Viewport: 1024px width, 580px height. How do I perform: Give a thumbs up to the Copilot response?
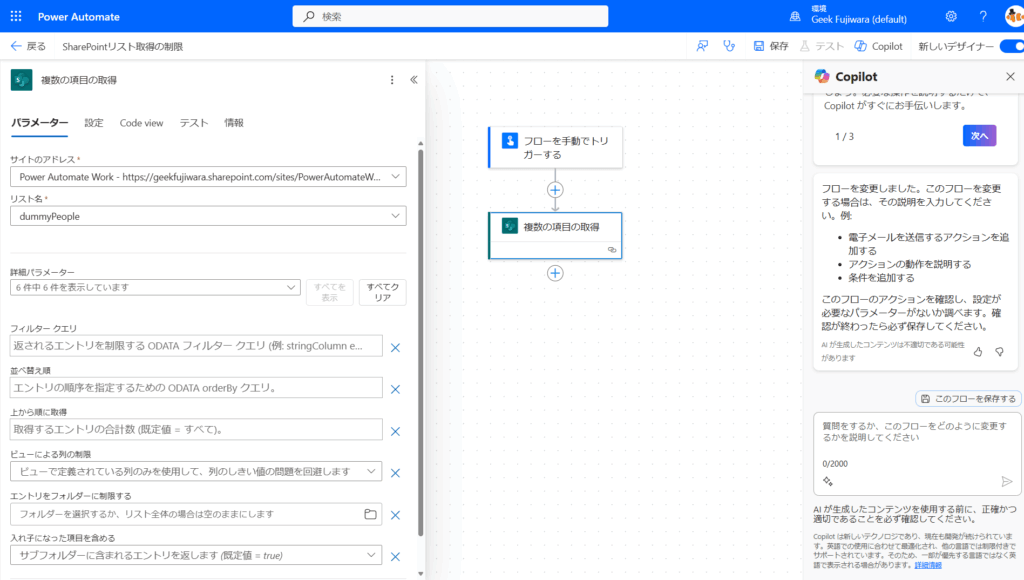tap(978, 351)
